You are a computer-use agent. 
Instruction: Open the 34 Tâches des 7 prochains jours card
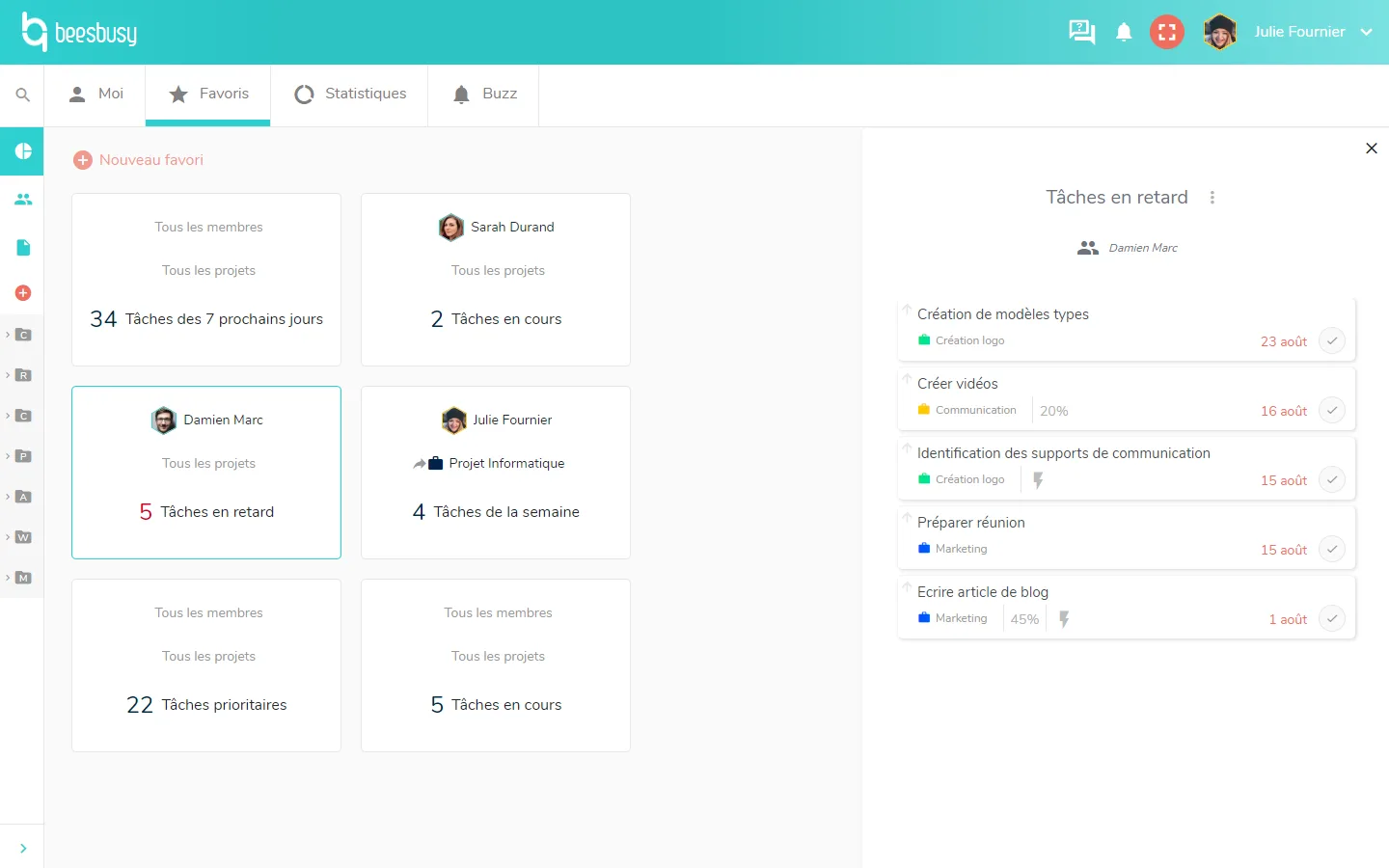coord(206,280)
